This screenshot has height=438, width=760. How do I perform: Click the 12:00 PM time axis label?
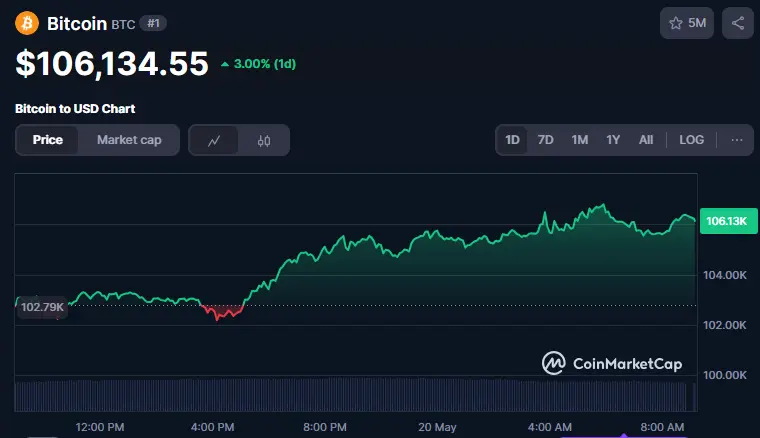pos(100,427)
